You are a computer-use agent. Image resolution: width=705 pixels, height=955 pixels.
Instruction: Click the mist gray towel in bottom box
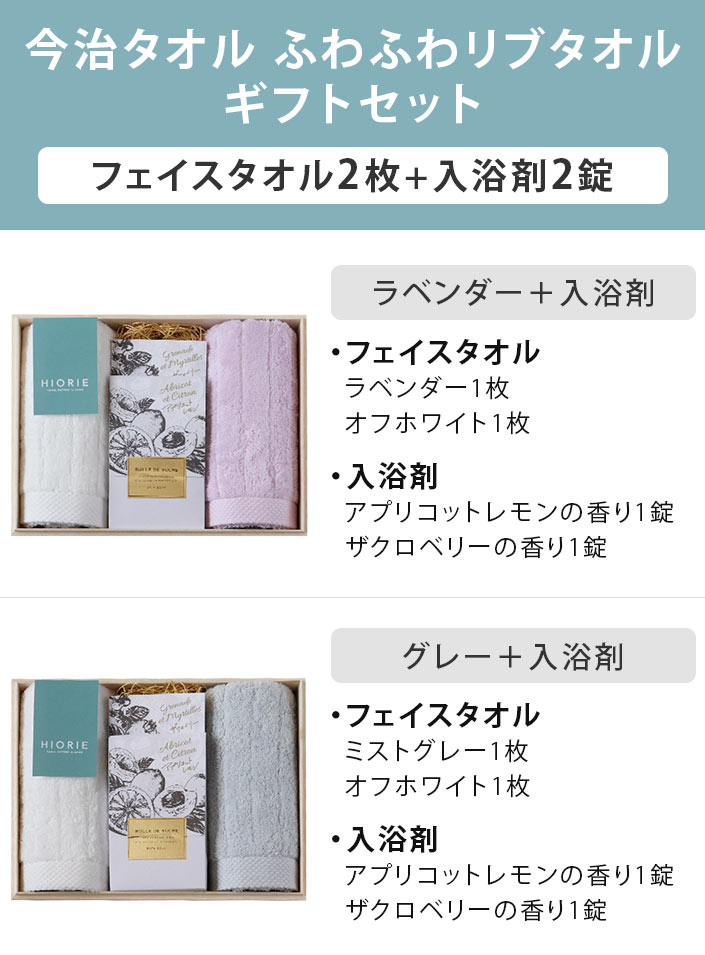(x=251, y=788)
